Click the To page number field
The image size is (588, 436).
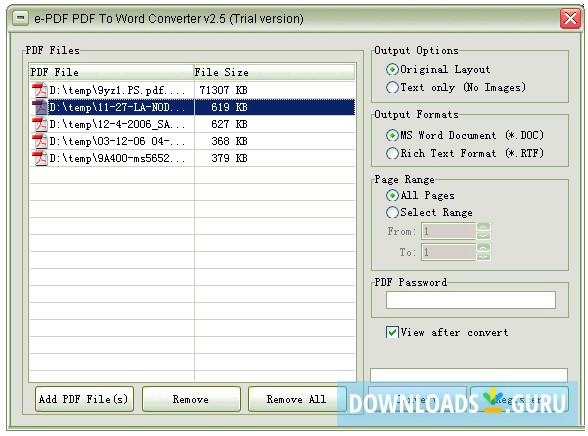click(449, 252)
